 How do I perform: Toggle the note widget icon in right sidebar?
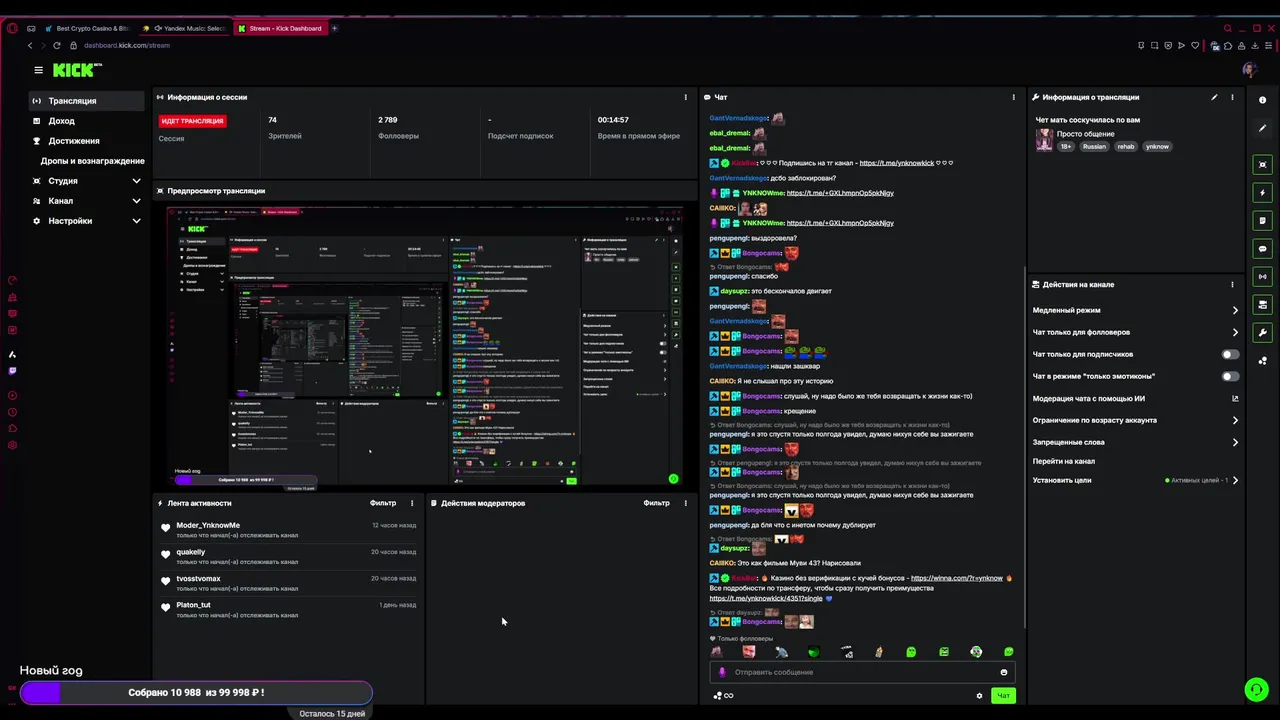coord(1263,220)
